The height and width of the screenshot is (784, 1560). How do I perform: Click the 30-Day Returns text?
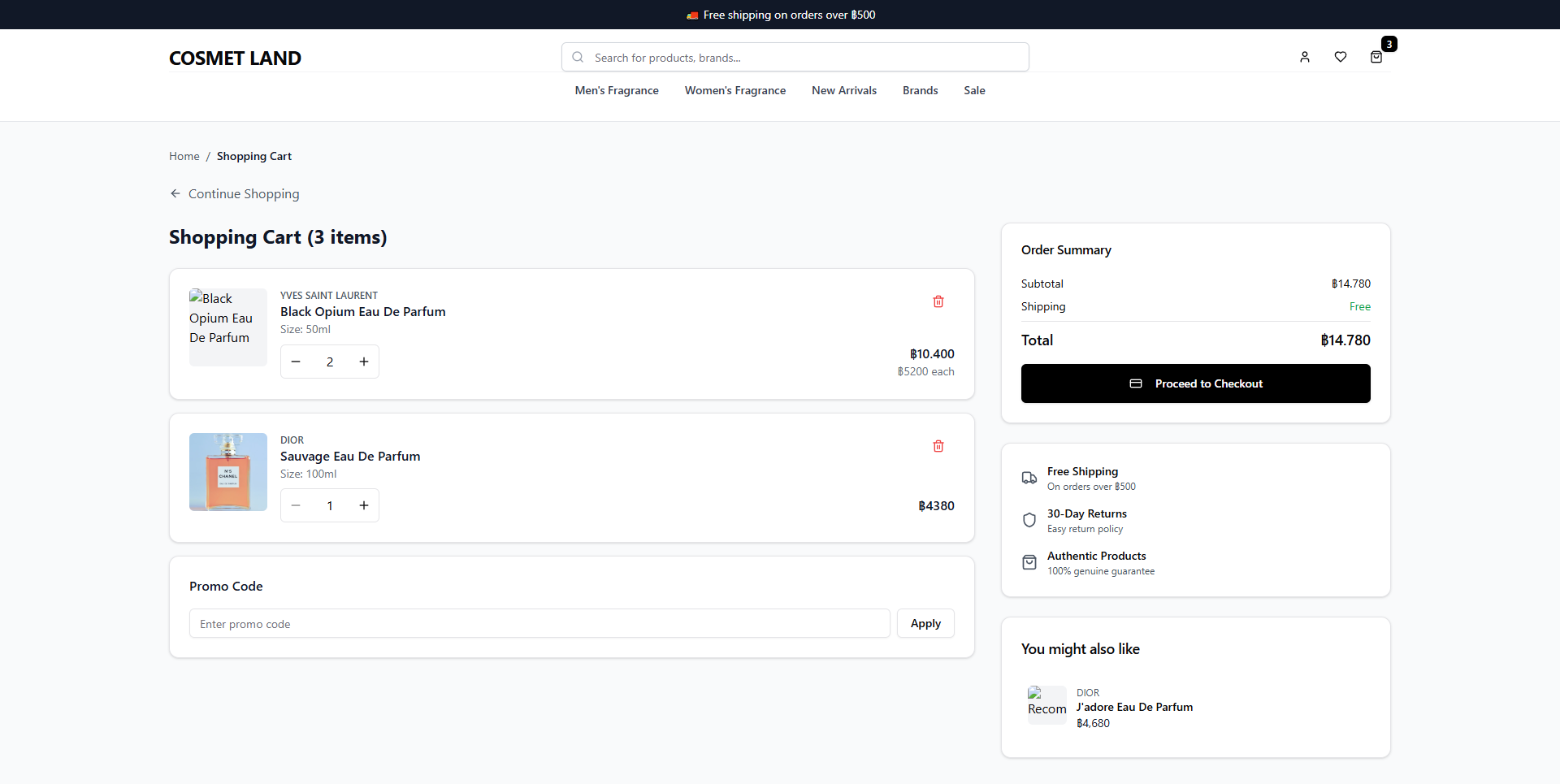(x=1087, y=513)
